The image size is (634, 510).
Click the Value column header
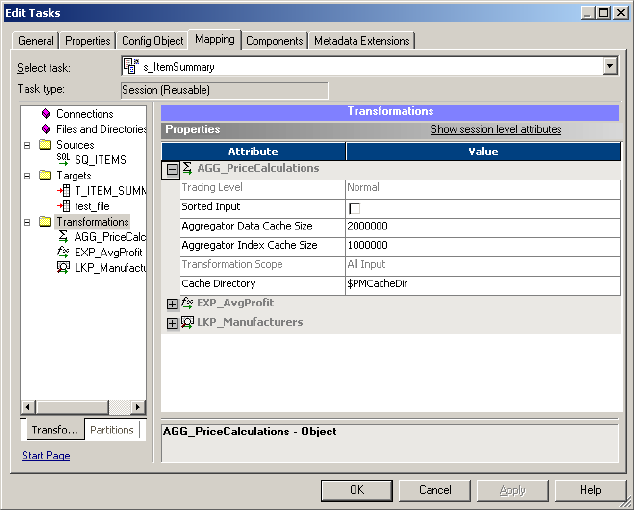point(483,151)
